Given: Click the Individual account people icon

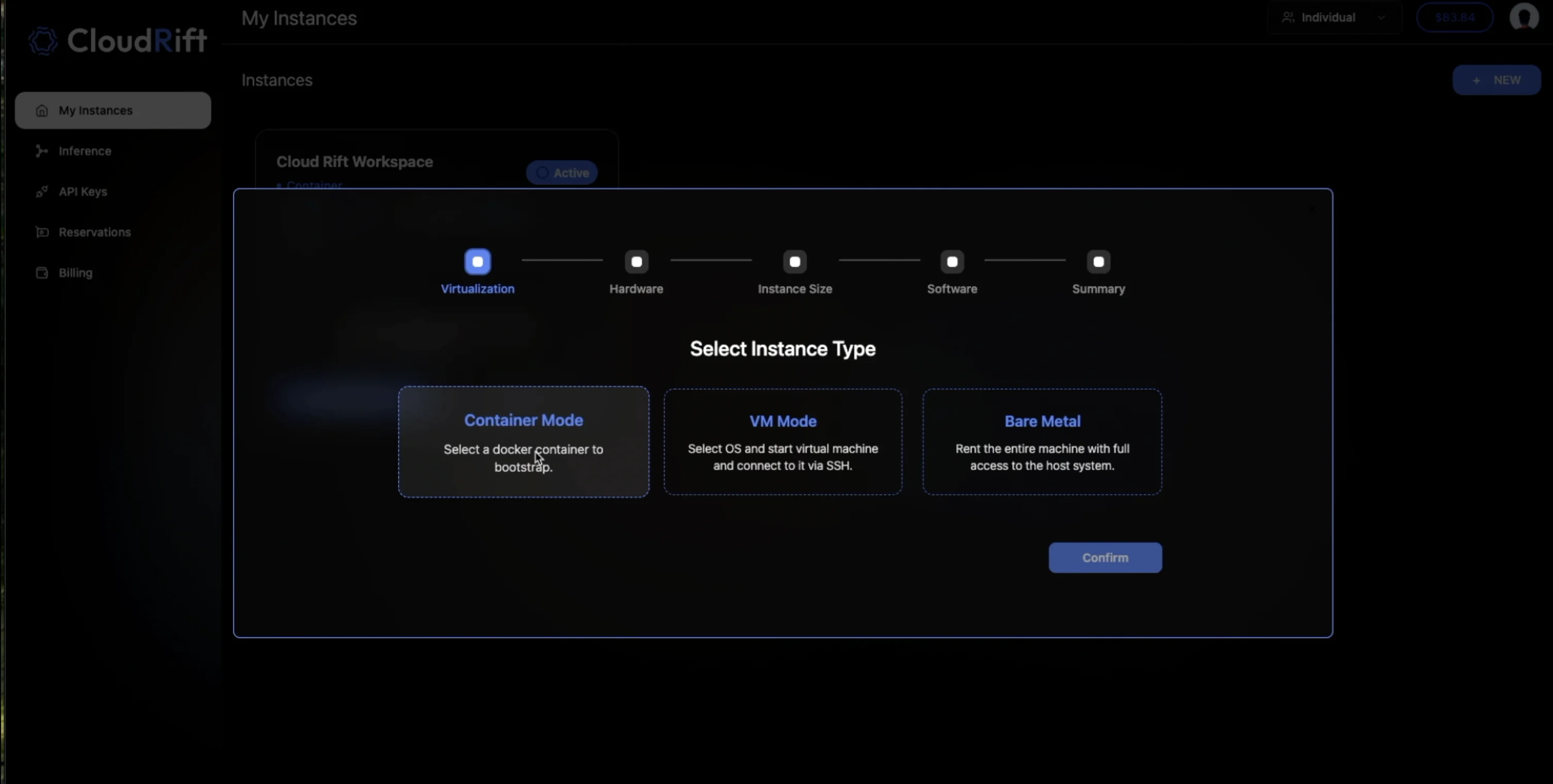Looking at the screenshot, I should pos(1288,18).
